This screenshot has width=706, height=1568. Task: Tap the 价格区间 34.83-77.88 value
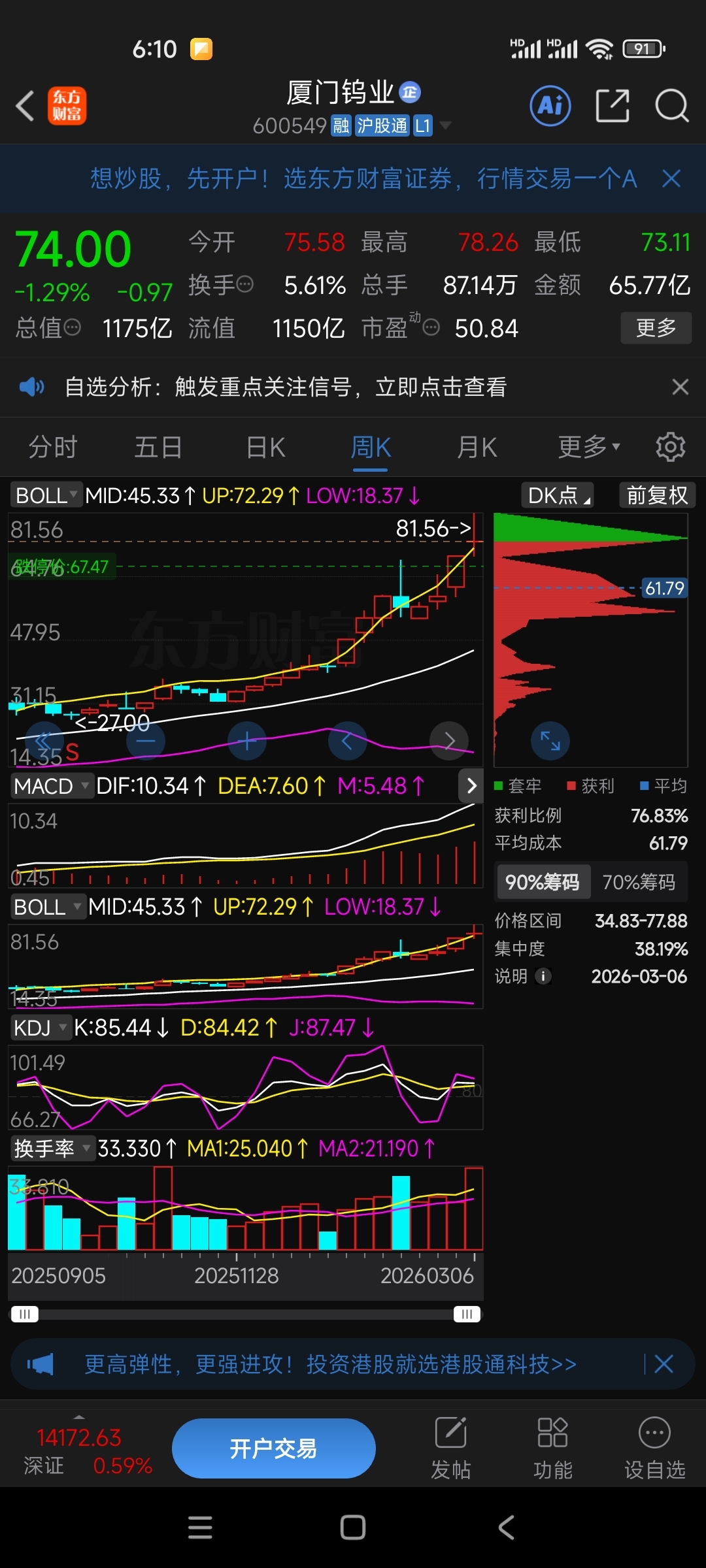[641, 921]
